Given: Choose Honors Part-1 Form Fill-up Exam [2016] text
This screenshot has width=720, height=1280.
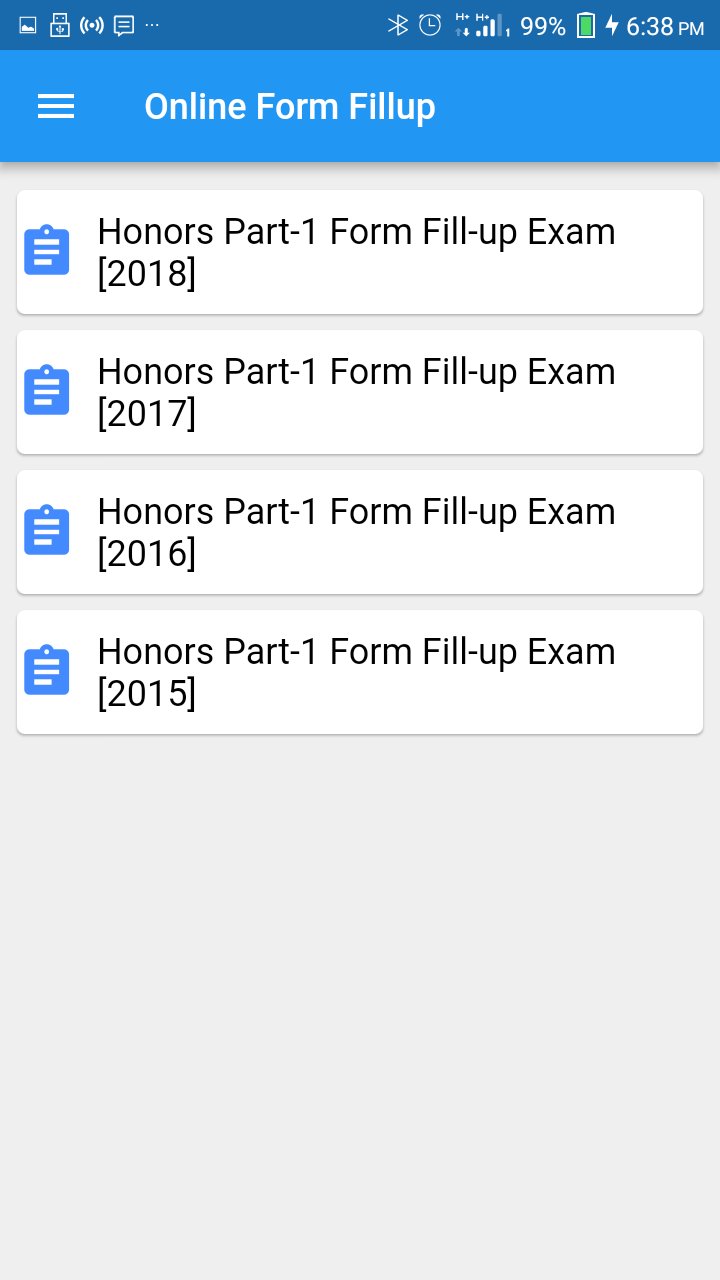Looking at the screenshot, I should point(356,532).
